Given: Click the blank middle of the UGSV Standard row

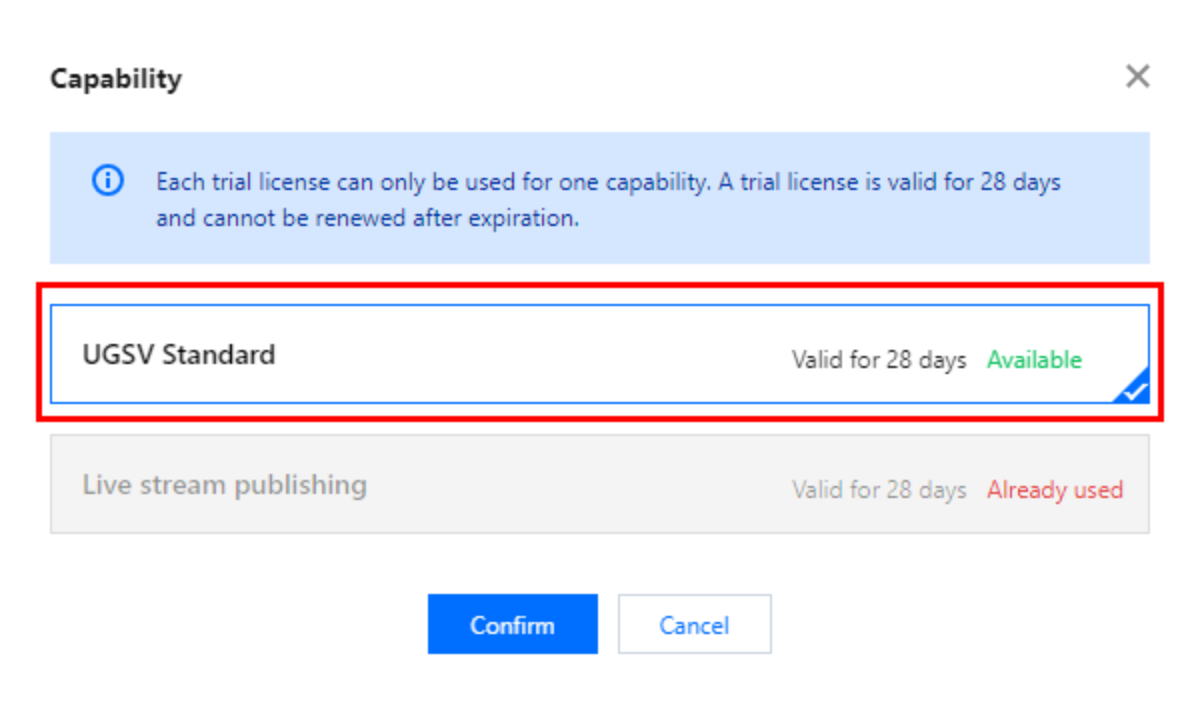Looking at the screenshot, I should 530,355.
